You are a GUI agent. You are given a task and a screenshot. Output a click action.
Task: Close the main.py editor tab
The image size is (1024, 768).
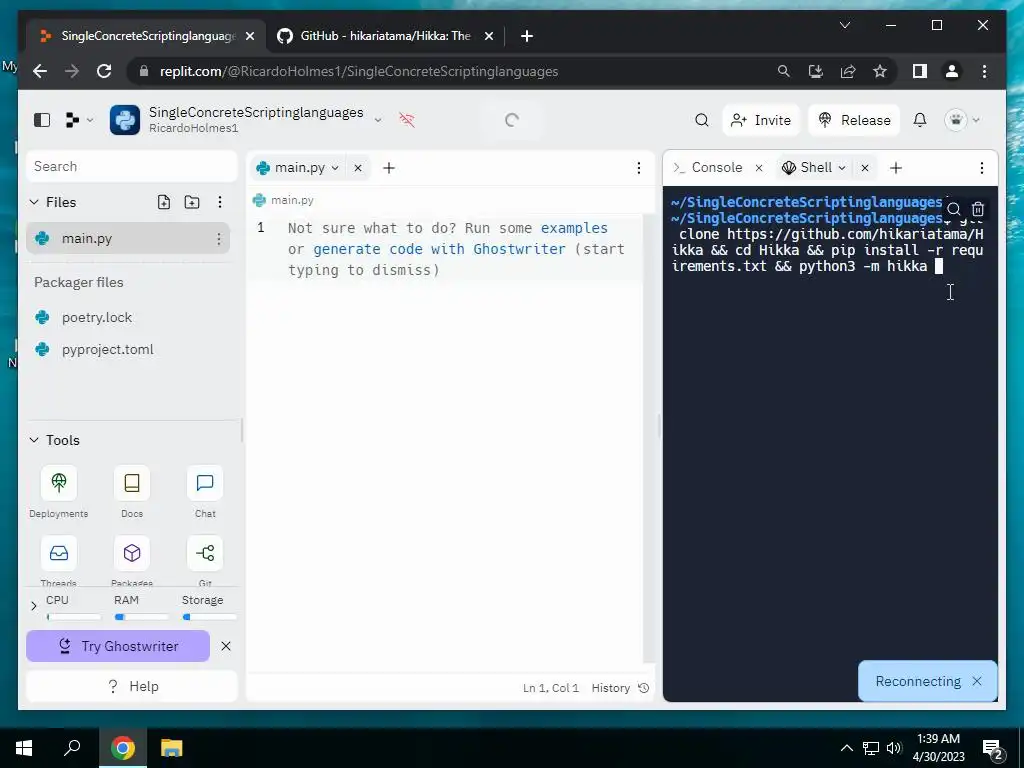pos(358,168)
